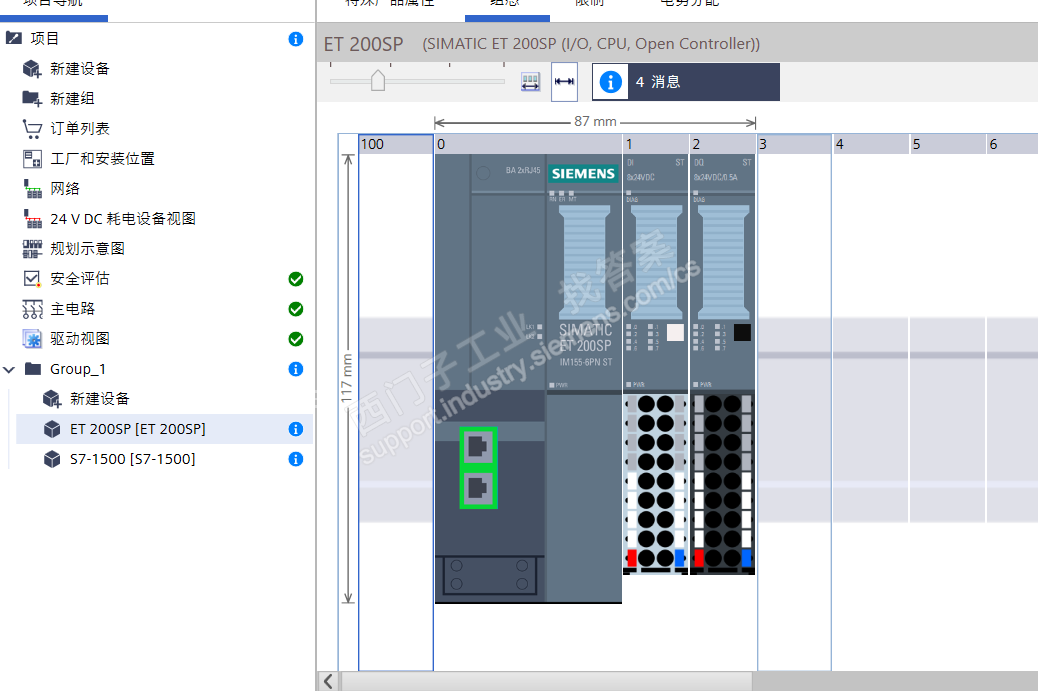This screenshot has width=1038, height=691.
Task: Open the Group_1 info indicator
Action: [x=296, y=369]
